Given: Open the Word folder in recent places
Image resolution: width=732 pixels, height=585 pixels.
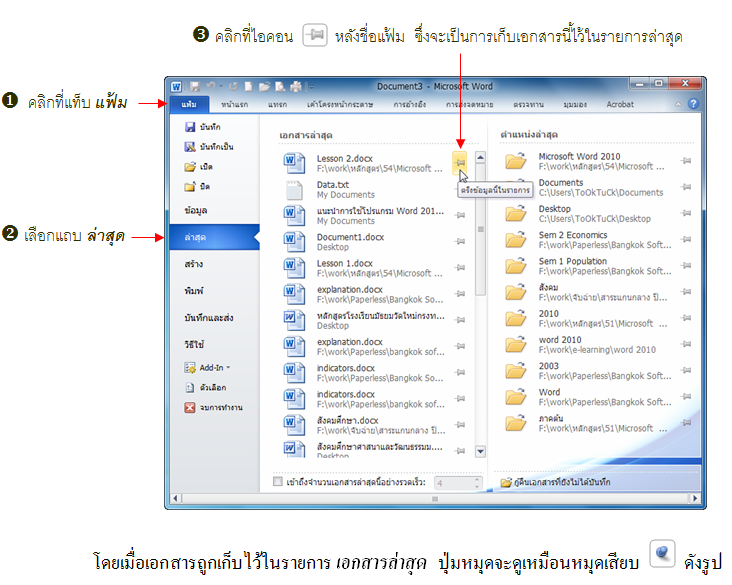Looking at the screenshot, I should 589,397.
